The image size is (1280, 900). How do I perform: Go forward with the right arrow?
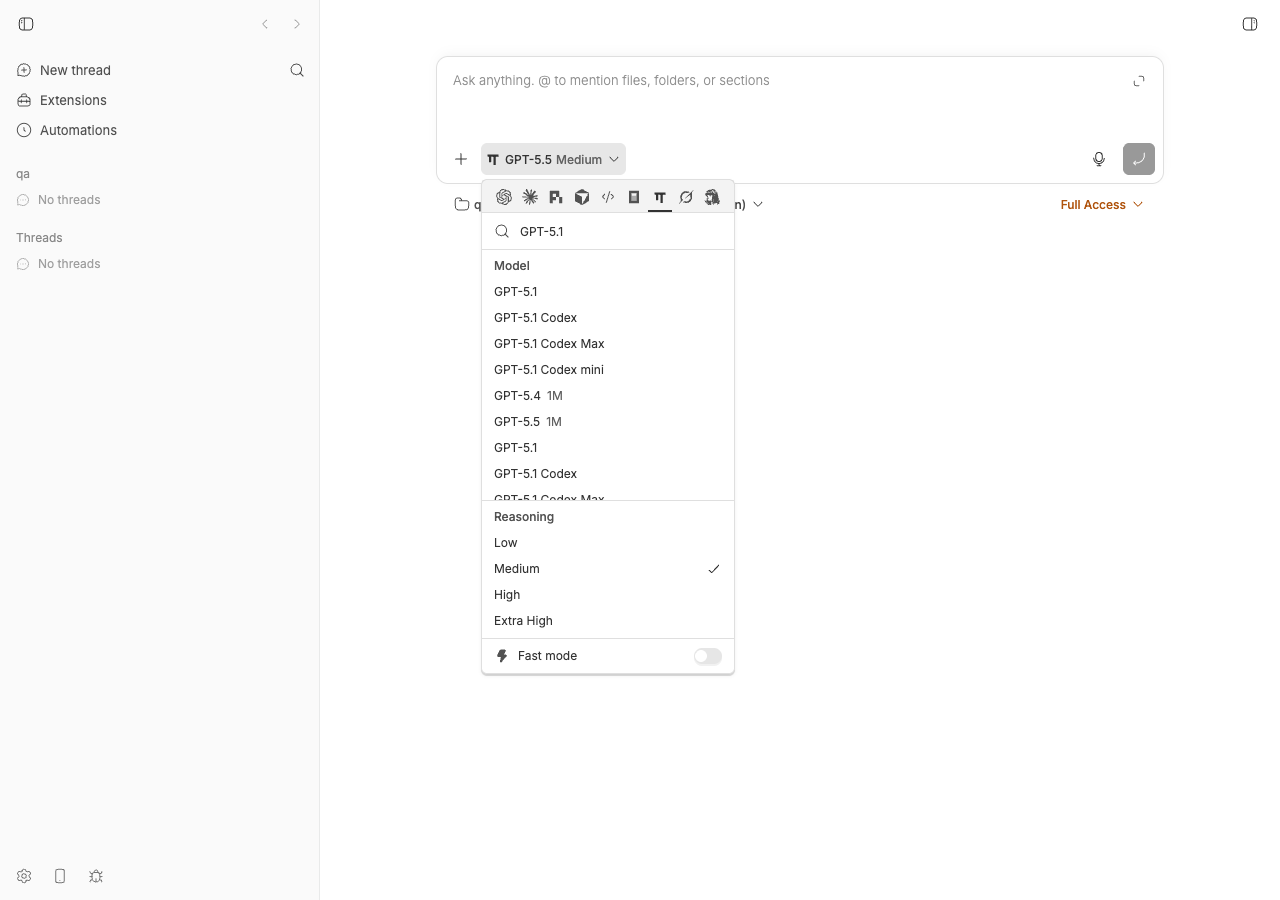point(297,24)
